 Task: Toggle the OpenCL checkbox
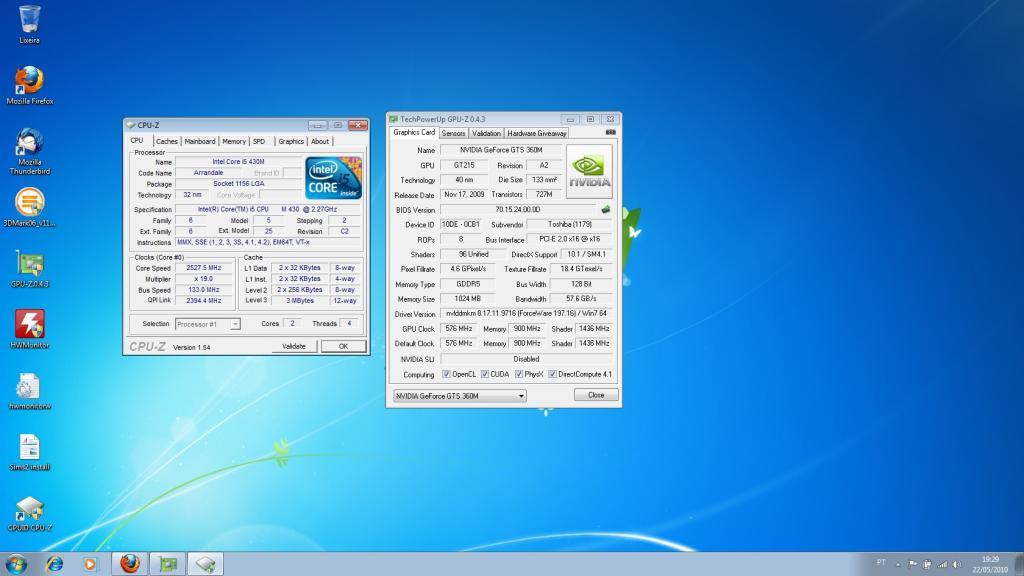coord(446,374)
